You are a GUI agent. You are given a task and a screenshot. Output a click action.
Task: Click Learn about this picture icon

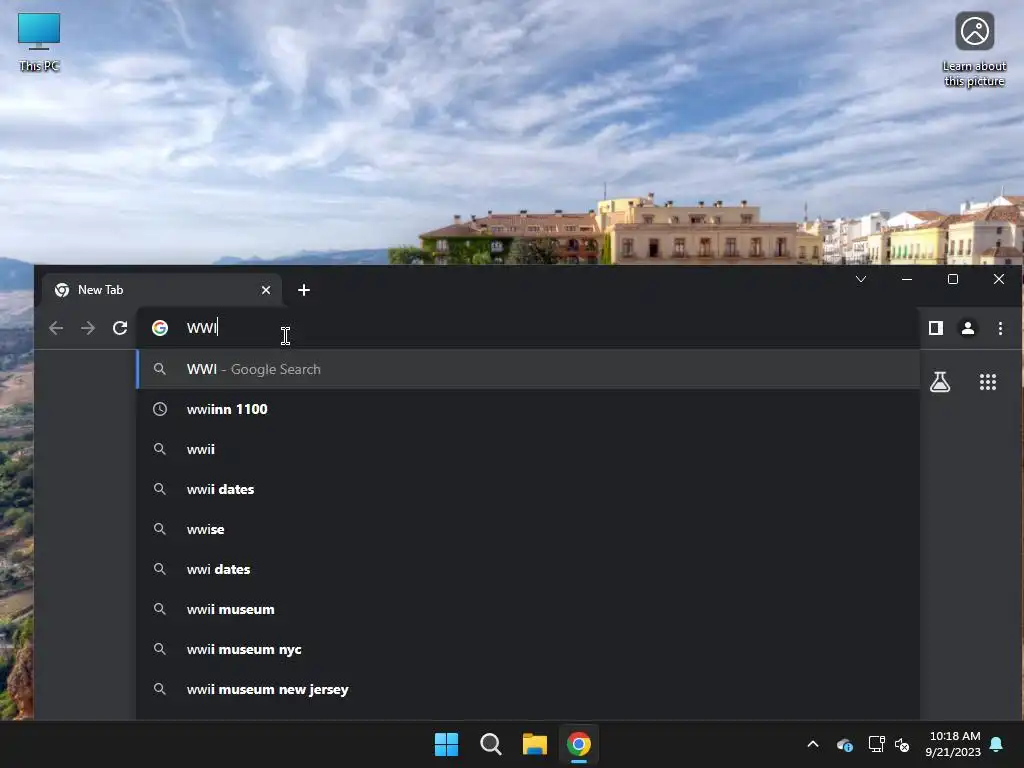pyautogui.click(x=974, y=49)
